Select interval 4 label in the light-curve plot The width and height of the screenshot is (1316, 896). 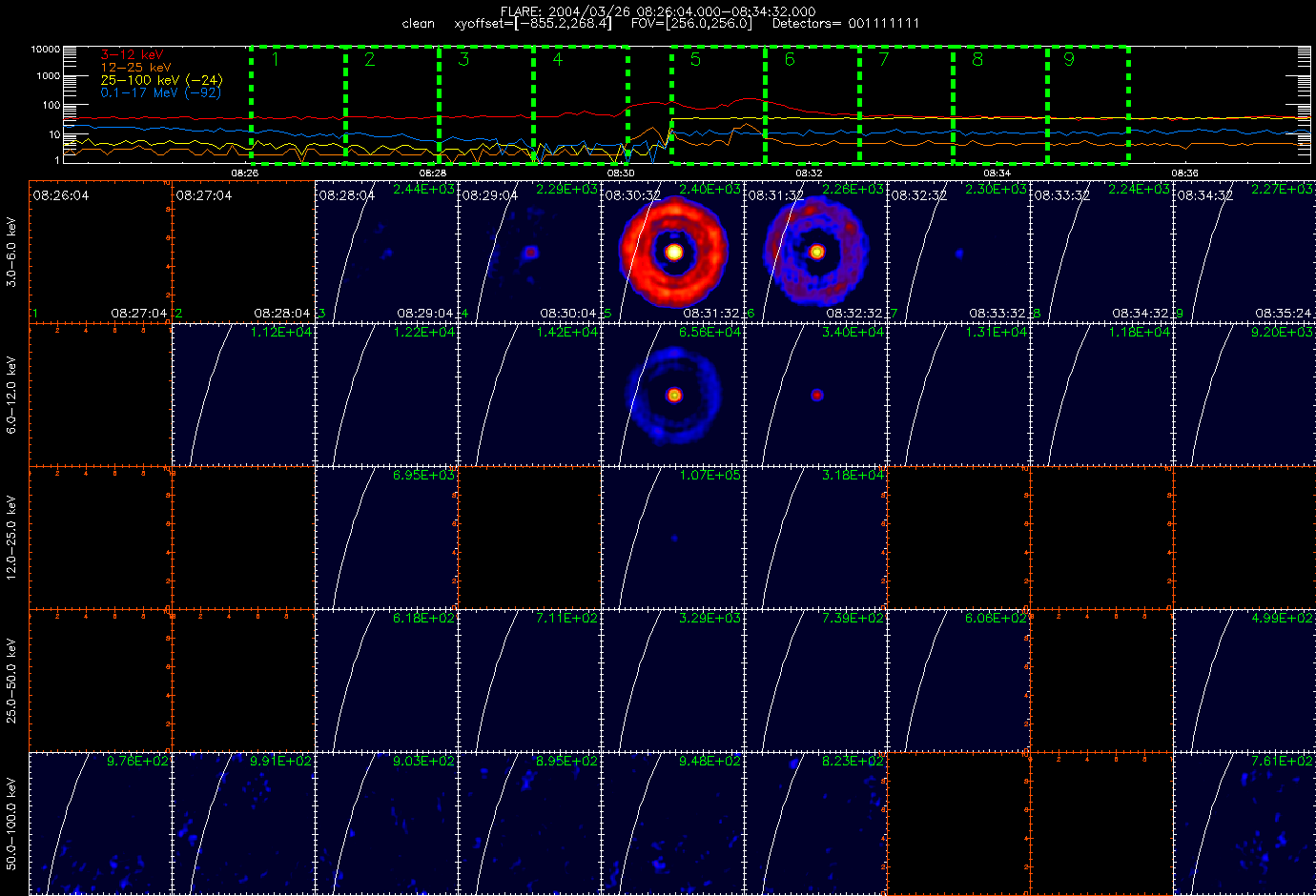[x=558, y=59]
